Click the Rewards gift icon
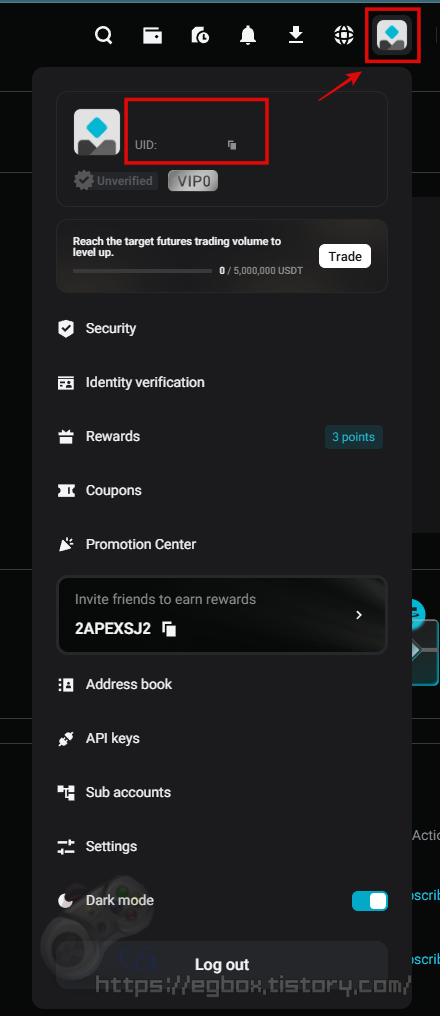440x1016 pixels. click(x=66, y=437)
